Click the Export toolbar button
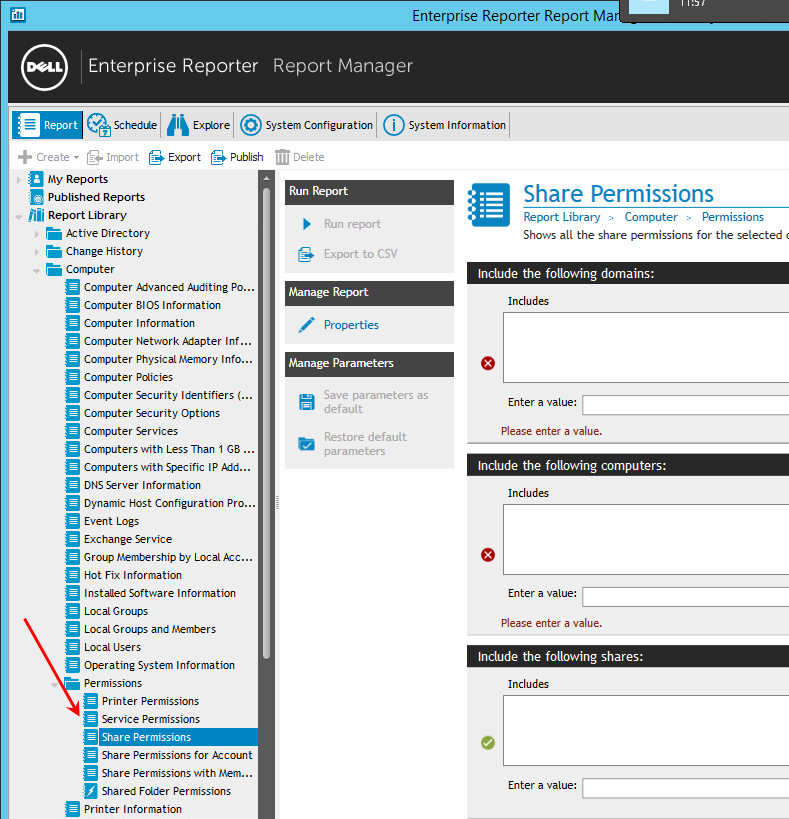 click(175, 157)
